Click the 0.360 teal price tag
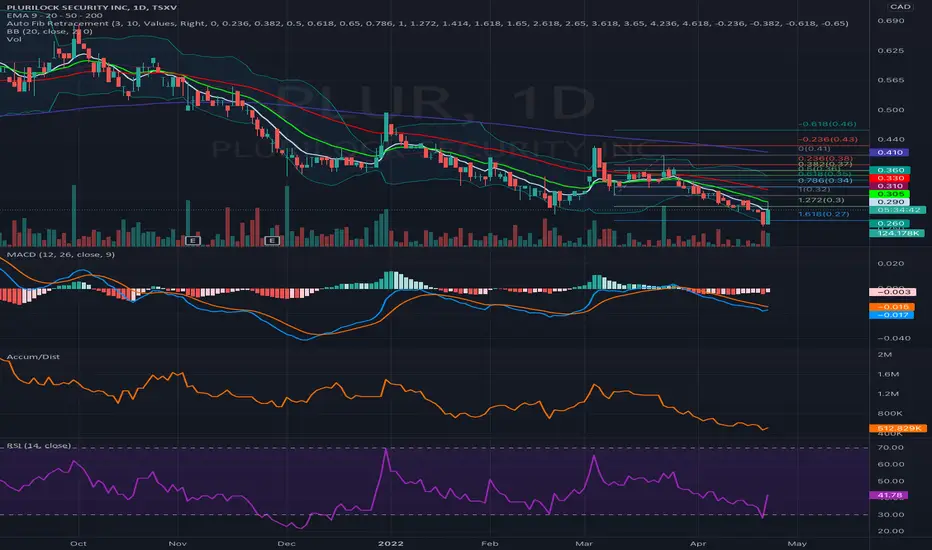The image size is (932, 550). point(890,170)
